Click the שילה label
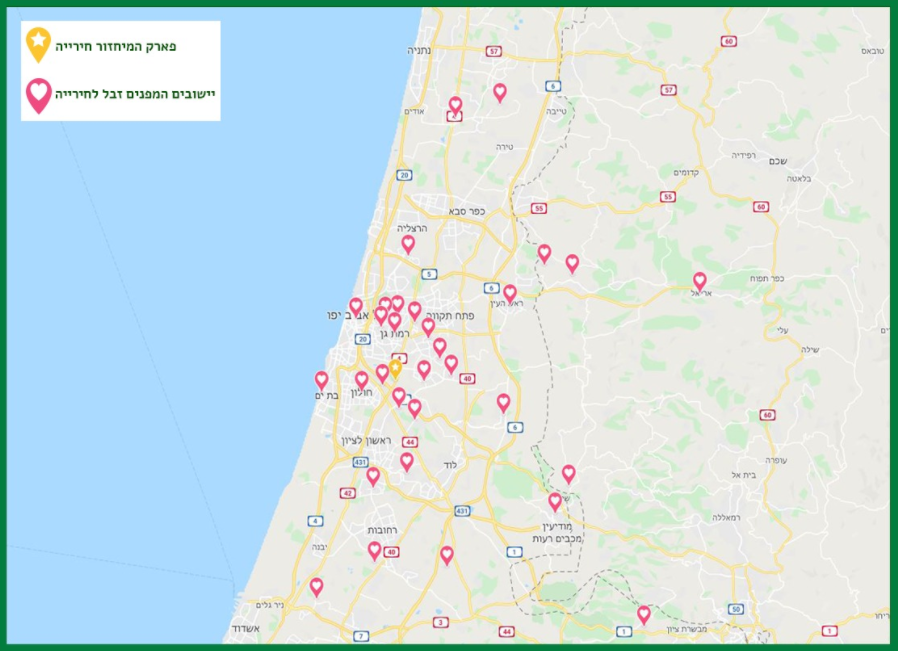Screen dimensions: 898x651 point(810,350)
